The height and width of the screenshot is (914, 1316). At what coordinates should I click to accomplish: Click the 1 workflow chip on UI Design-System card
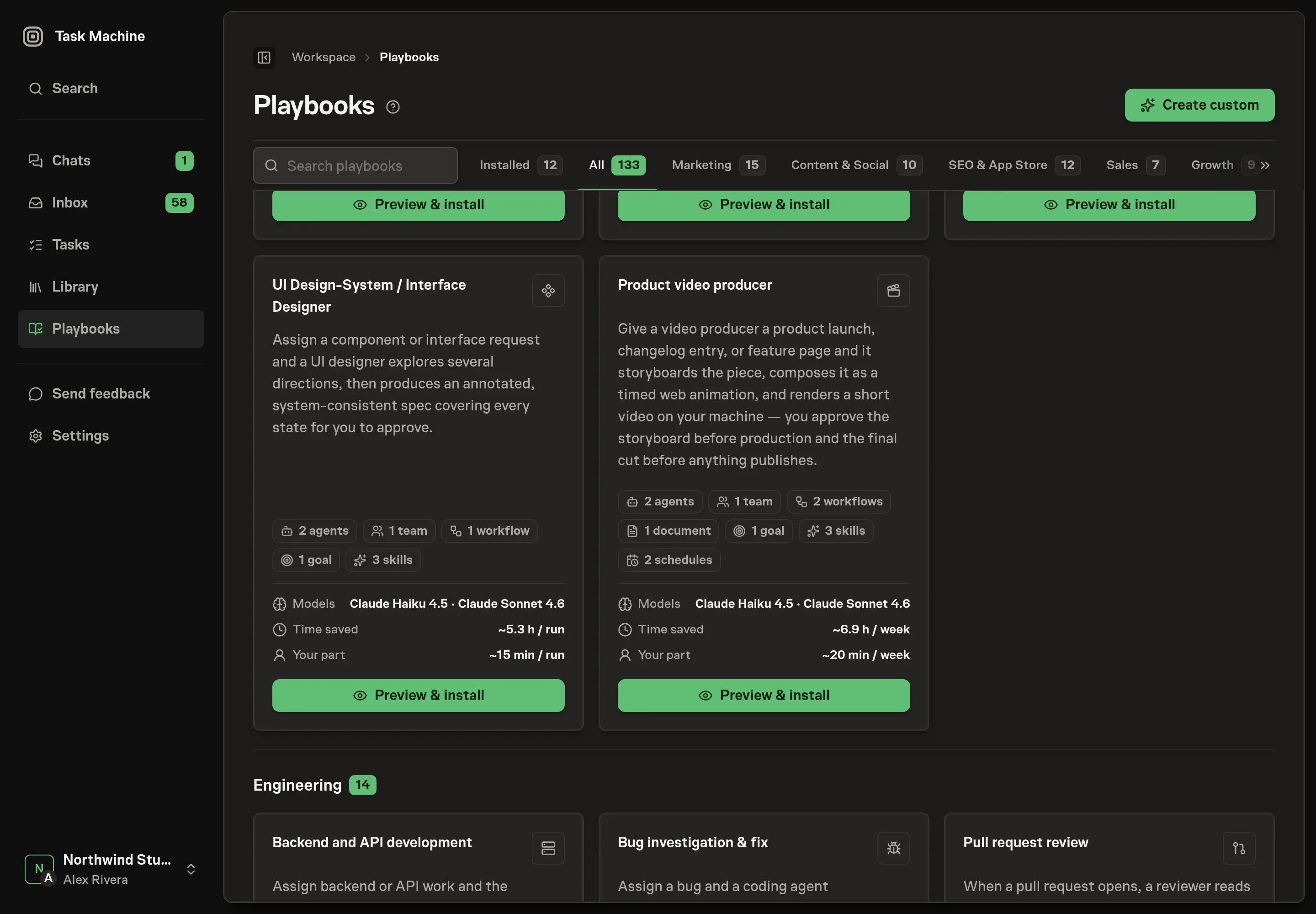click(x=490, y=531)
